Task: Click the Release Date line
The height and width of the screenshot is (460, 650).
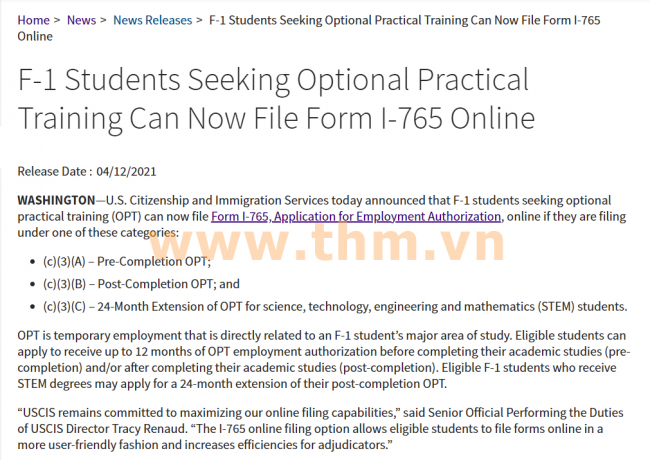Action: click(87, 171)
